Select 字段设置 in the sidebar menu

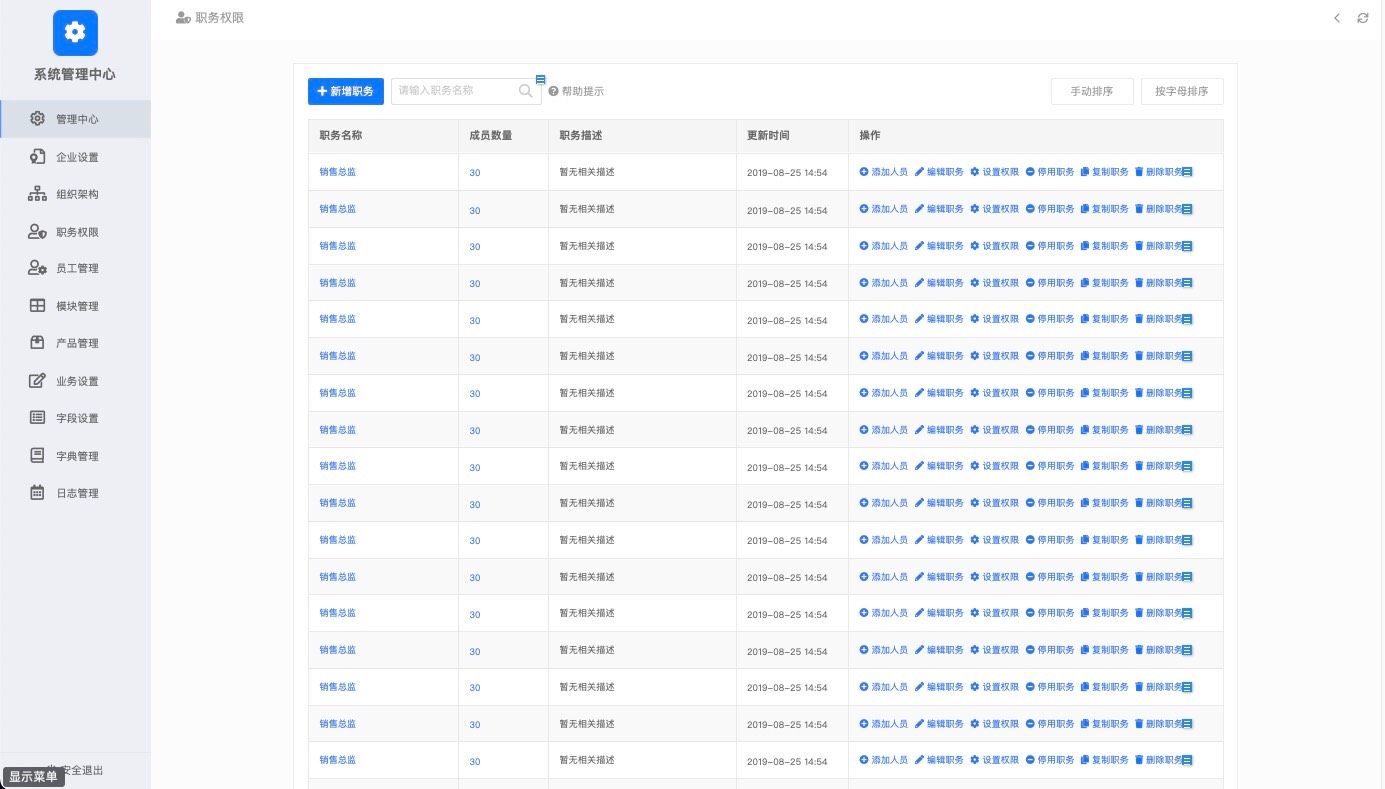(77, 418)
